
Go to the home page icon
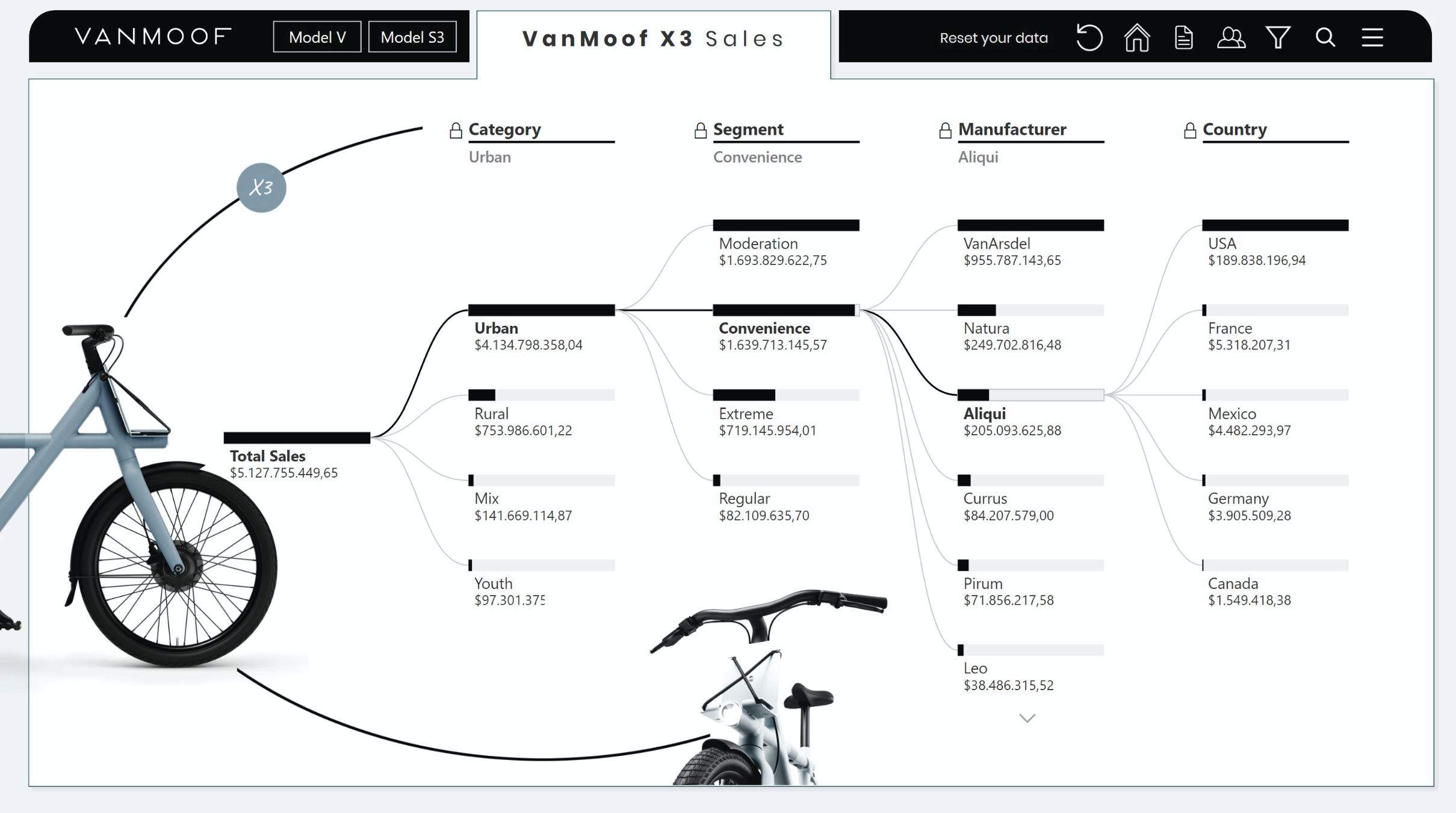tap(1136, 37)
